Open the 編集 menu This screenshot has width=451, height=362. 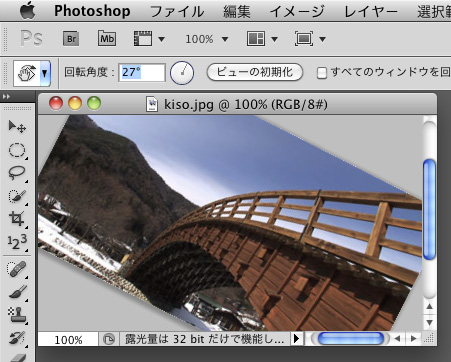[236, 11]
